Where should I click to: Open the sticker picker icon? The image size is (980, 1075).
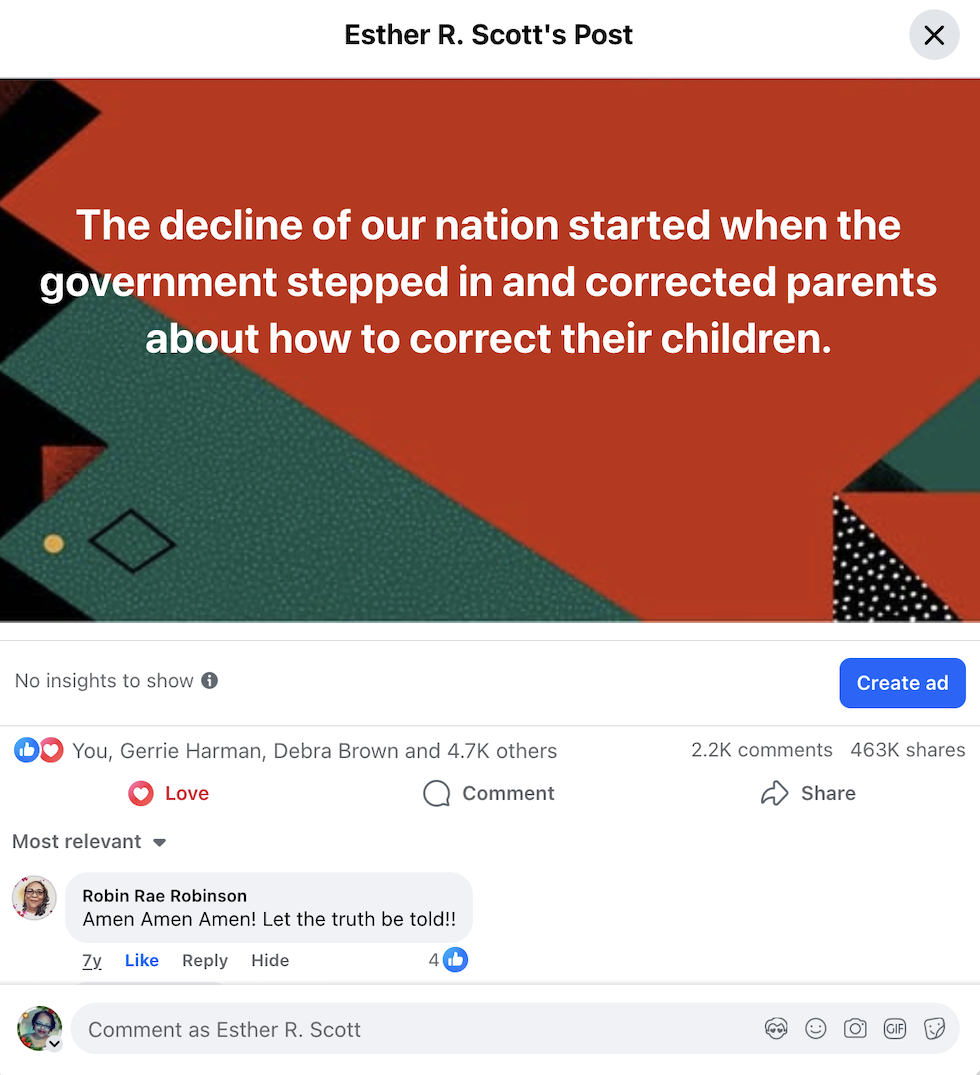(x=934, y=1028)
